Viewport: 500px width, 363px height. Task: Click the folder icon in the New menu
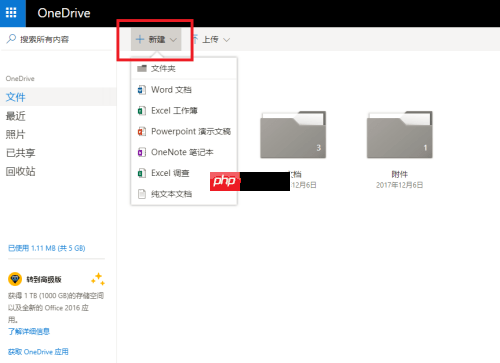tap(142, 68)
